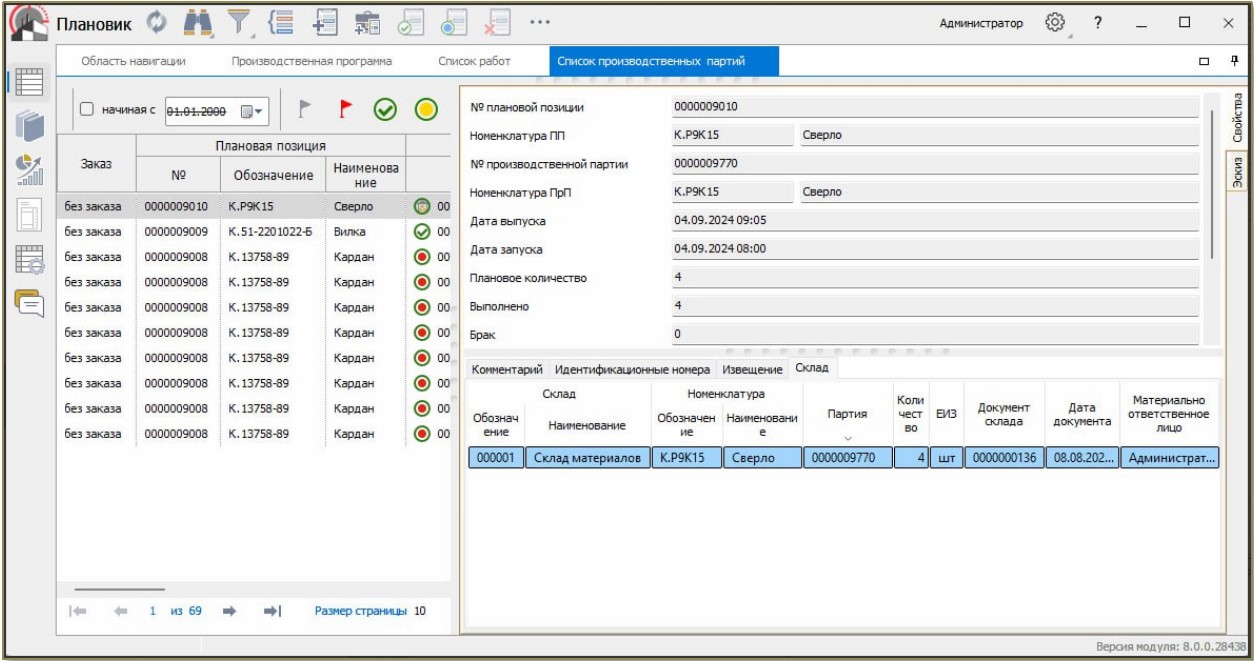Click sort arrow under Партия column header

tap(848, 438)
